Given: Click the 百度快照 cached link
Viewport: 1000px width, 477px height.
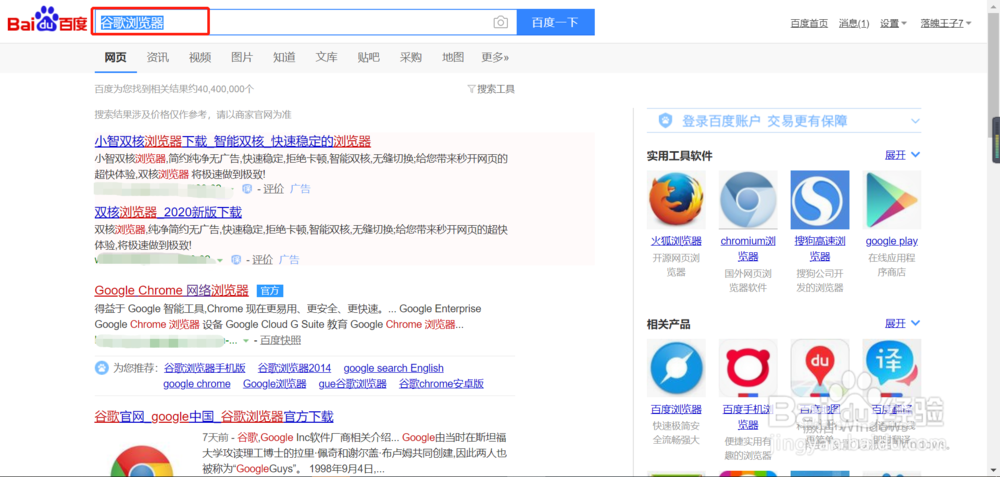Looking at the screenshot, I should [x=281, y=341].
